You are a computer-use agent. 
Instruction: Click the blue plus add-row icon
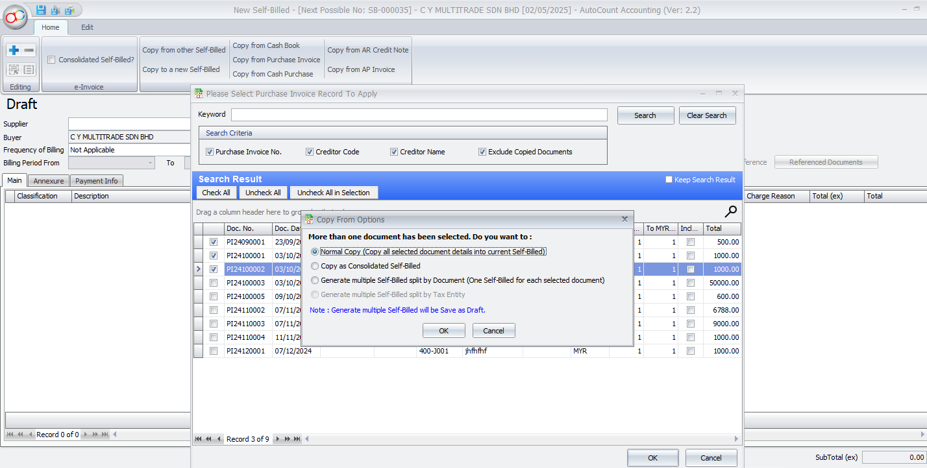point(13,50)
